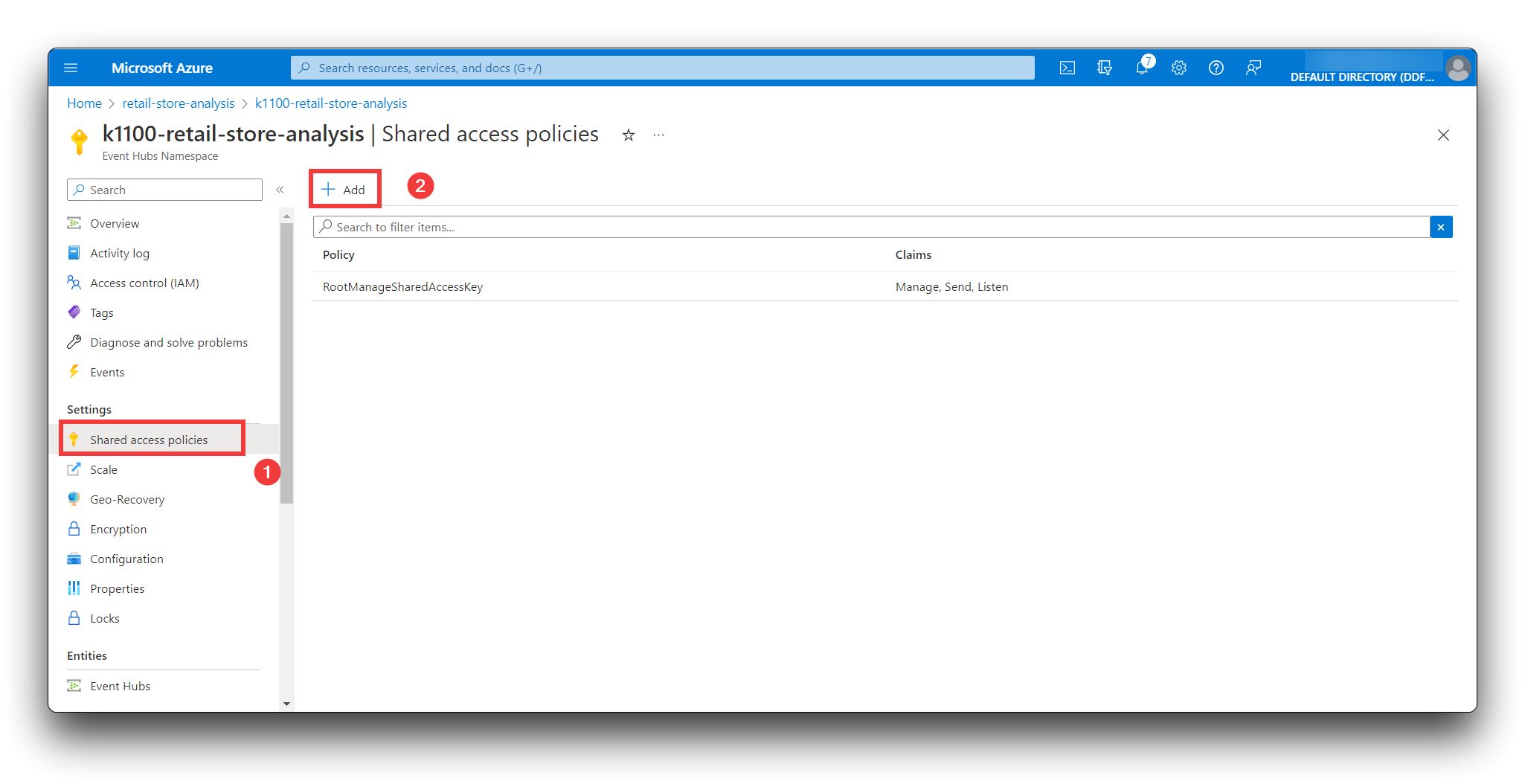Click the Properties bars icon
This screenshot has width=1525, height=784.
pos(74,588)
